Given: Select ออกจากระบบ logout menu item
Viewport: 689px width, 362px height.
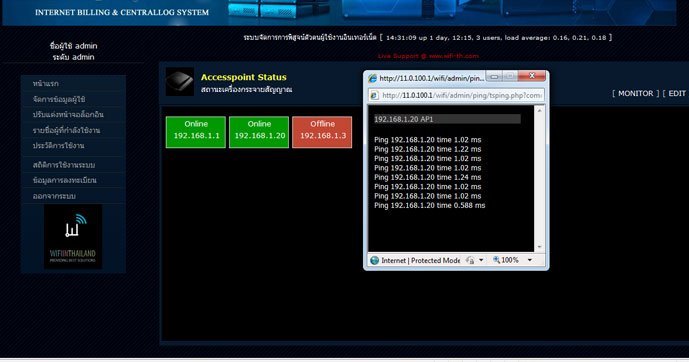Looking at the screenshot, I should pyautogui.click(x=54, y=196).
